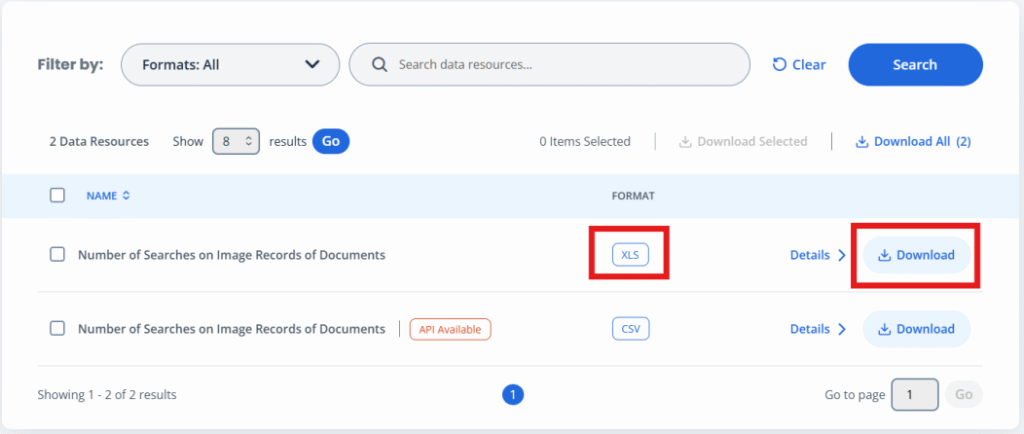Click the Go button beside results

(x=330, y=142)
